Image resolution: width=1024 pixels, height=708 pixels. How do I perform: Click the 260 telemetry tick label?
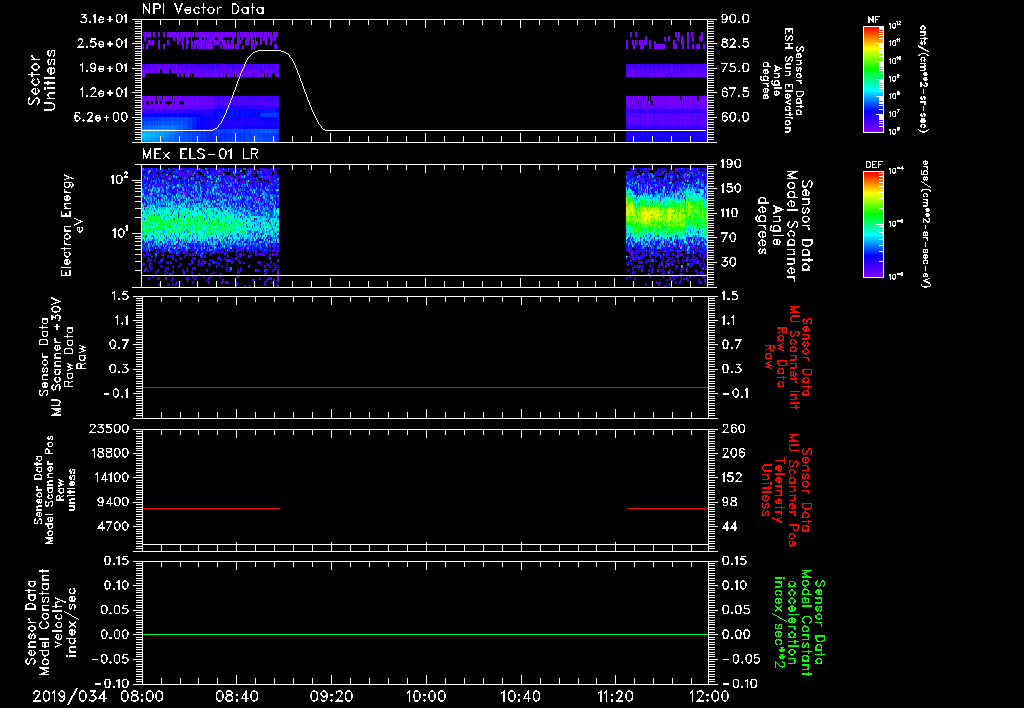coord(731,428)
